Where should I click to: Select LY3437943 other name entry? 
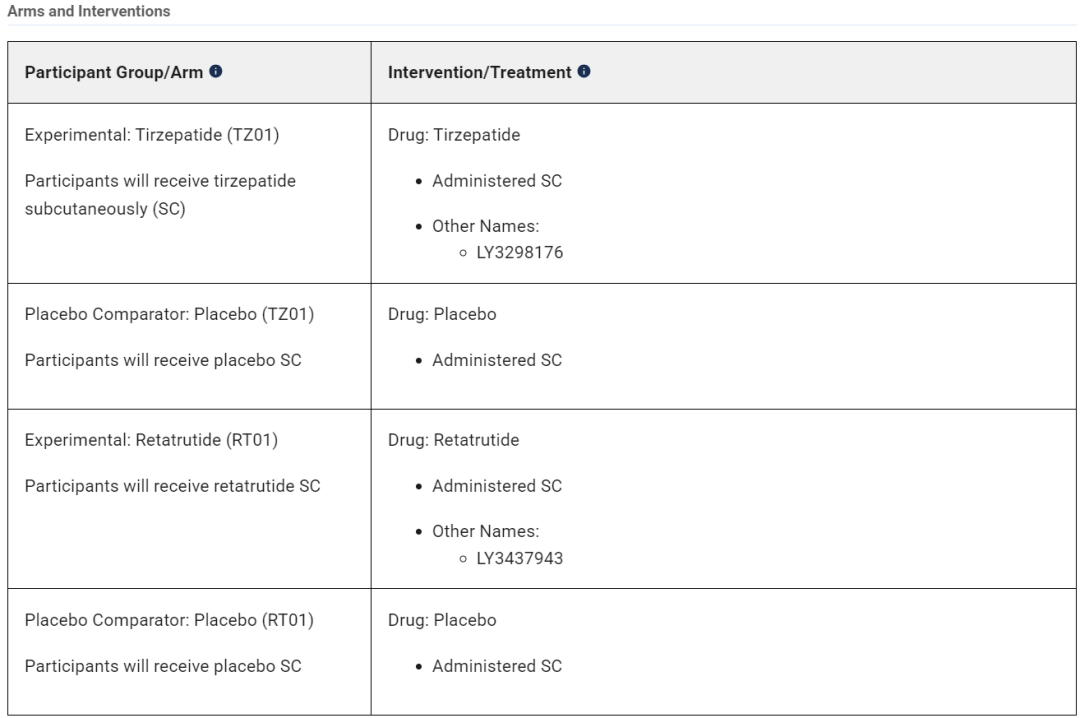520,558
